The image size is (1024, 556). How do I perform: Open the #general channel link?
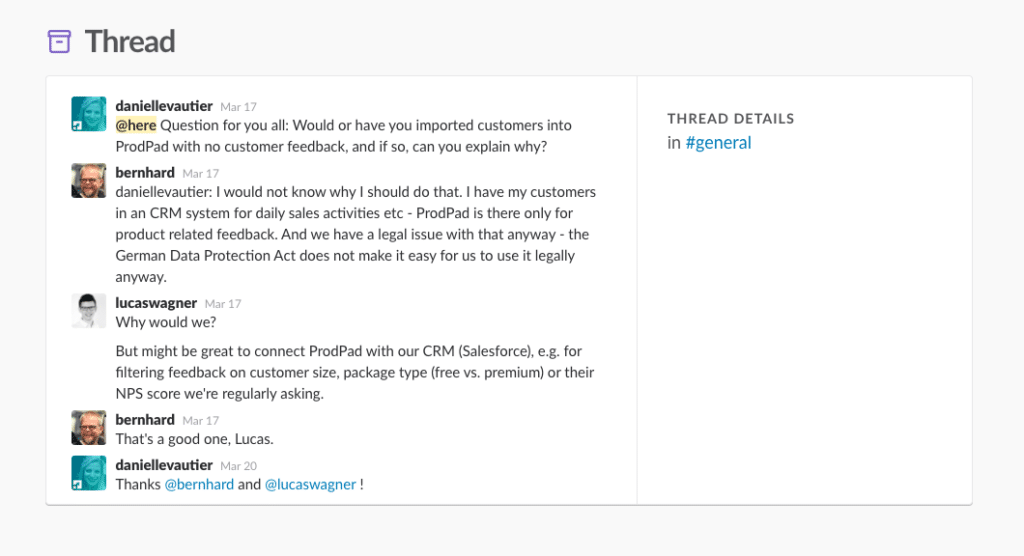coord(718,143)
